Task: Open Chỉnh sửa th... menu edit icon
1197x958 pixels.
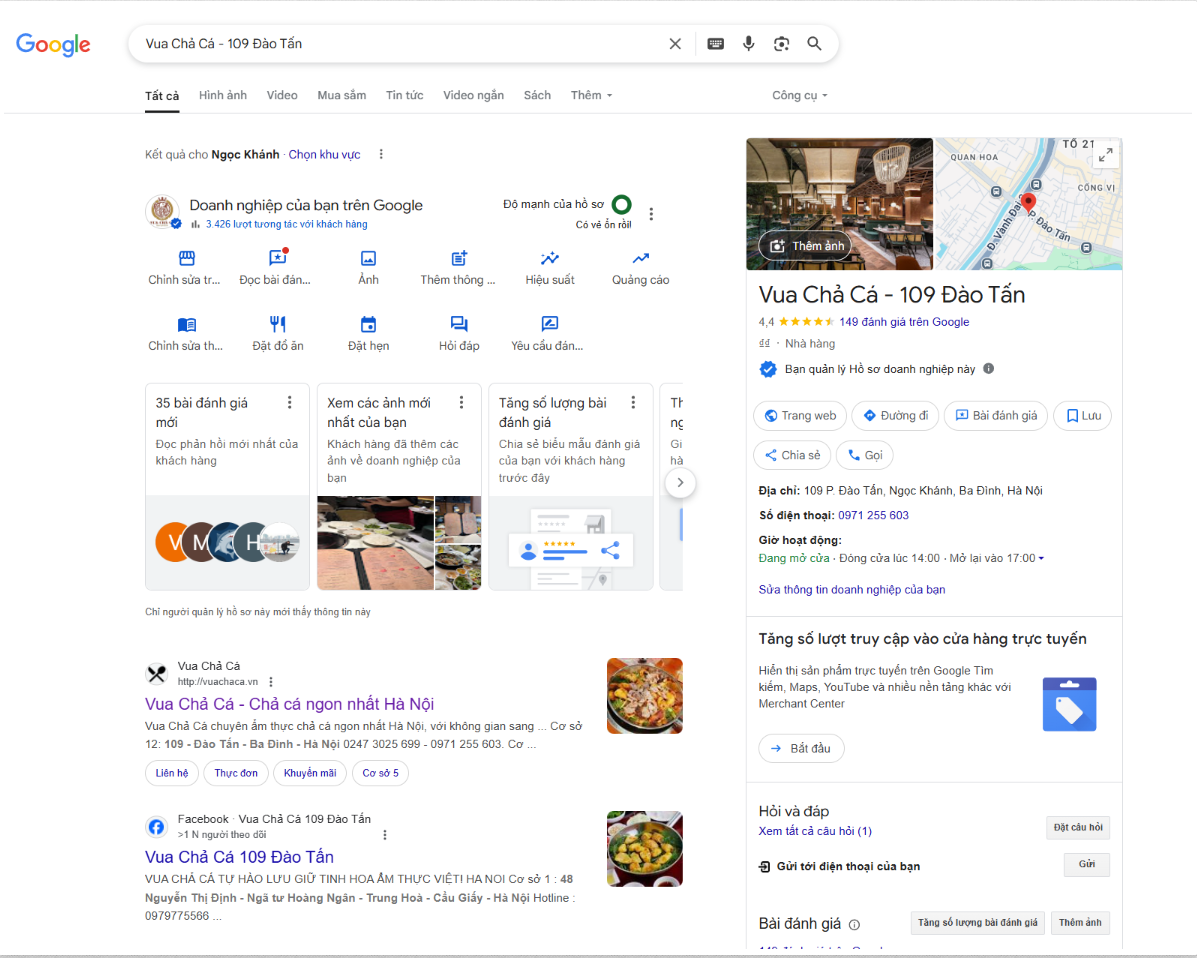Action: 186,324
